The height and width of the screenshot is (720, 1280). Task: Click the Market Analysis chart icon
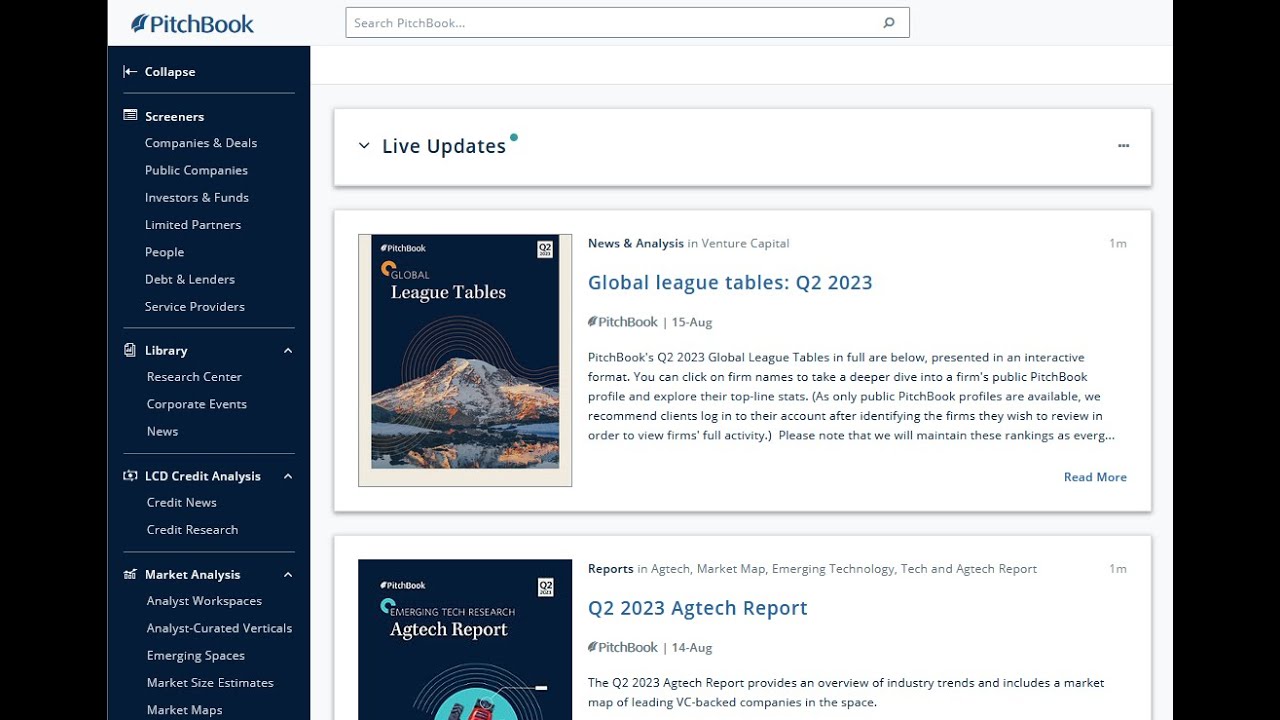point(130,574)
